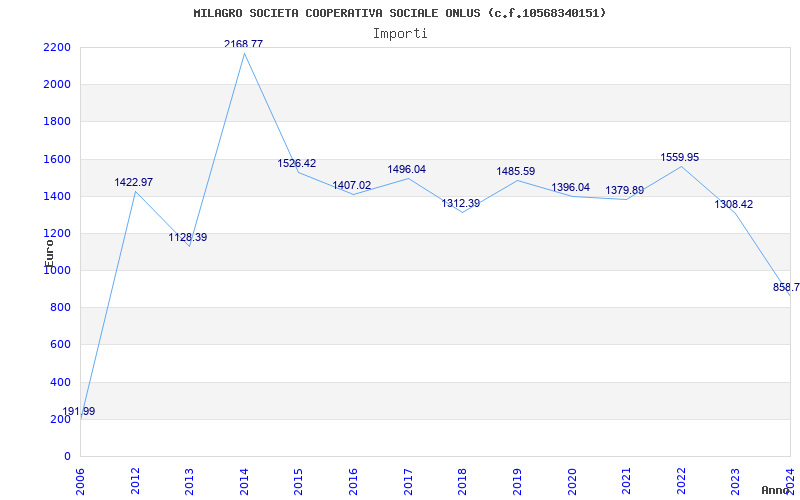Image resolution: width=800 pixels, height=500 pixels.
Task: Click the 858.7 final data label
Action: coord(786,287)
